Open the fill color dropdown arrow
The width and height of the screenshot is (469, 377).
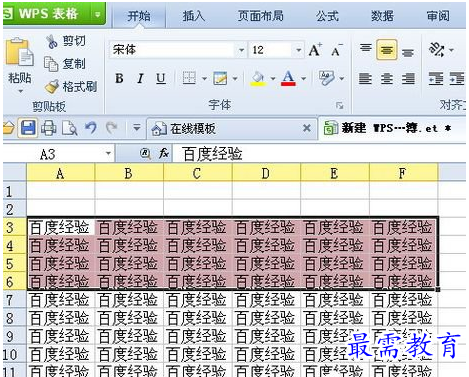tap(273, 79)
